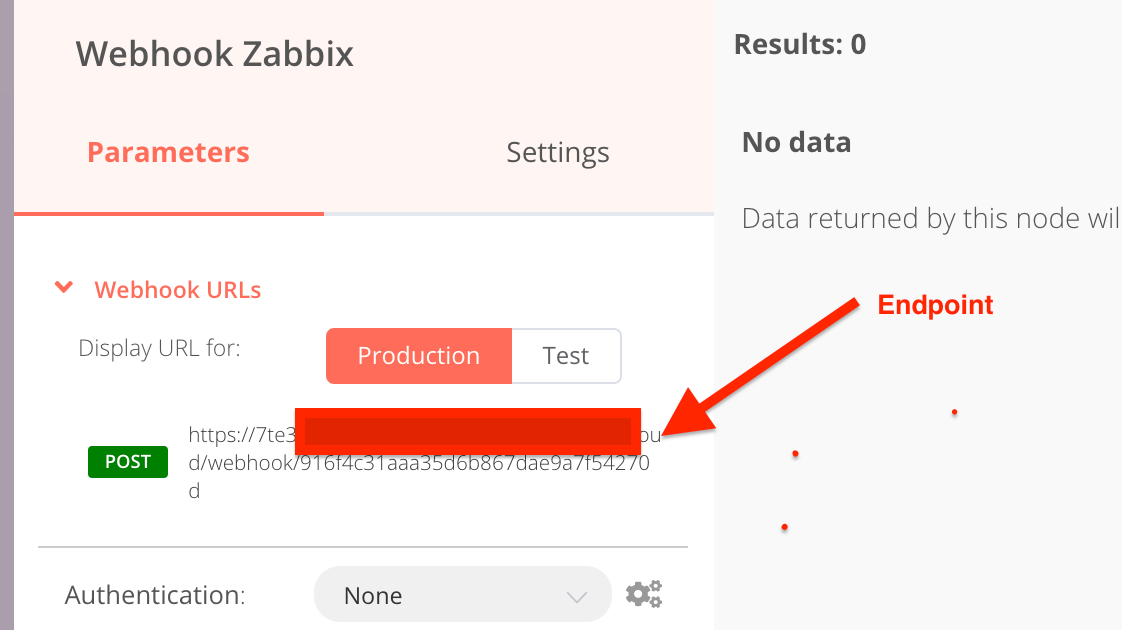This screenshot has width=1122, height=630.
Task: Select Production URL display mode
Action: coord(419,356)
